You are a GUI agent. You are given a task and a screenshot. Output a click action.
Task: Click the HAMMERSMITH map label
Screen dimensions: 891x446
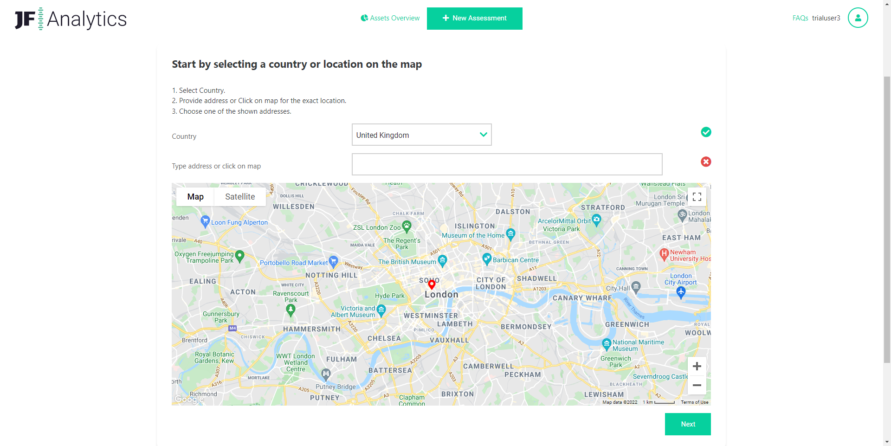(x=312, y=329)
